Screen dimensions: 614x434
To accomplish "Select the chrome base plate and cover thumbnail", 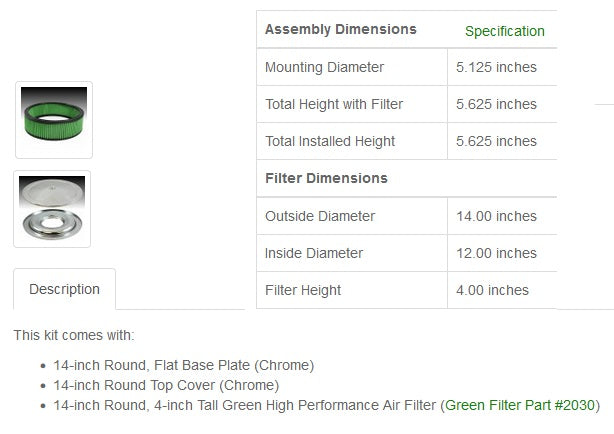I will 52,208.
